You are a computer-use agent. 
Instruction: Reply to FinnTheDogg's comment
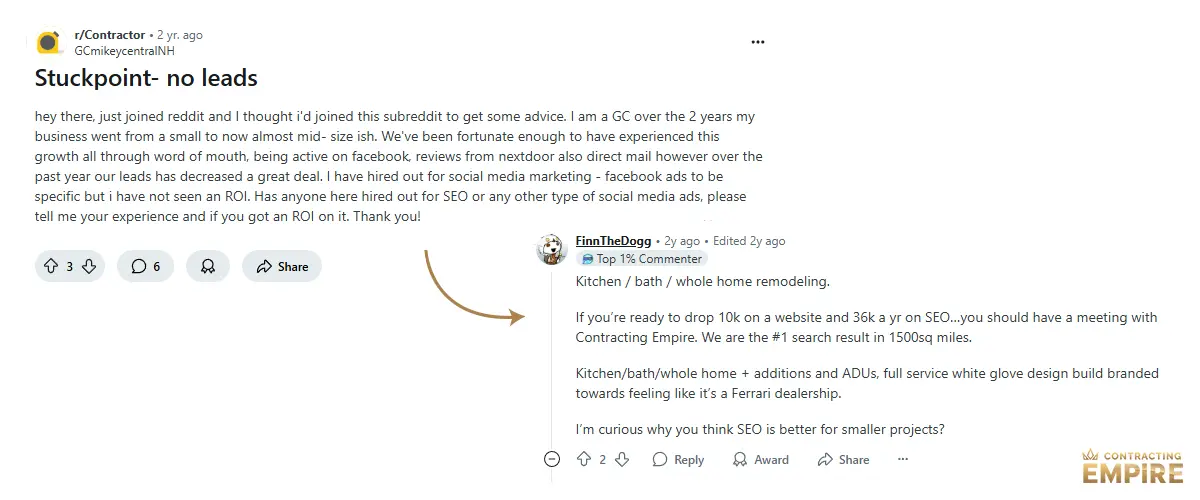[x=678, y=460]
